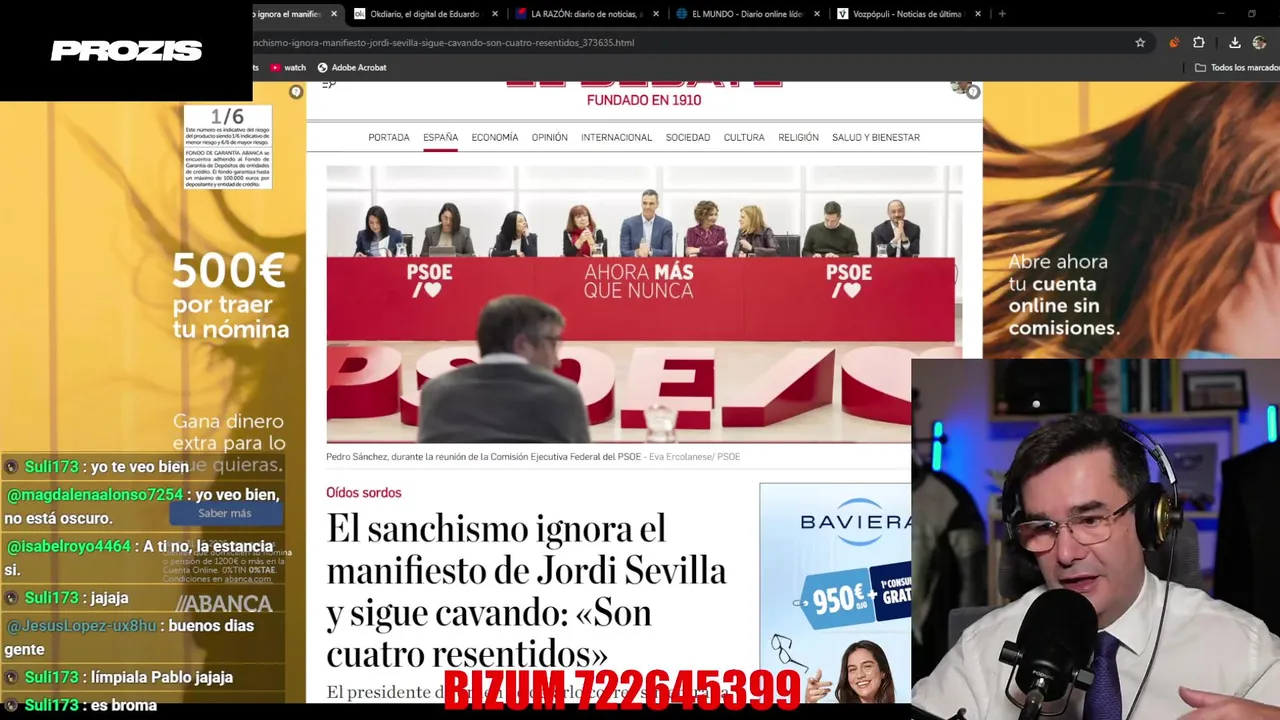Open the Chrome profile avatar

coord(1260,43)
